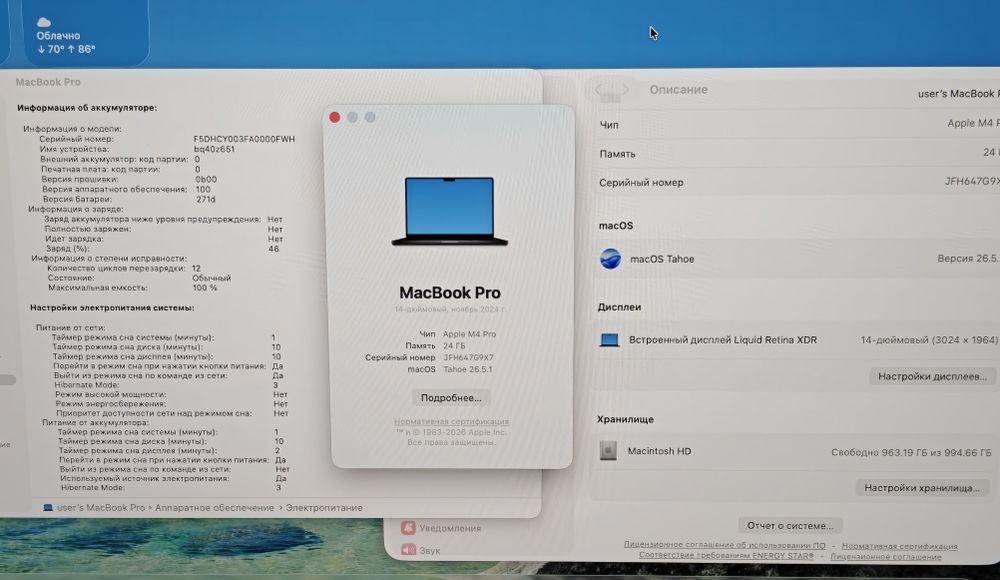
Task: Click serial number JFH64709X7 in About window
Action: (468, 357)
